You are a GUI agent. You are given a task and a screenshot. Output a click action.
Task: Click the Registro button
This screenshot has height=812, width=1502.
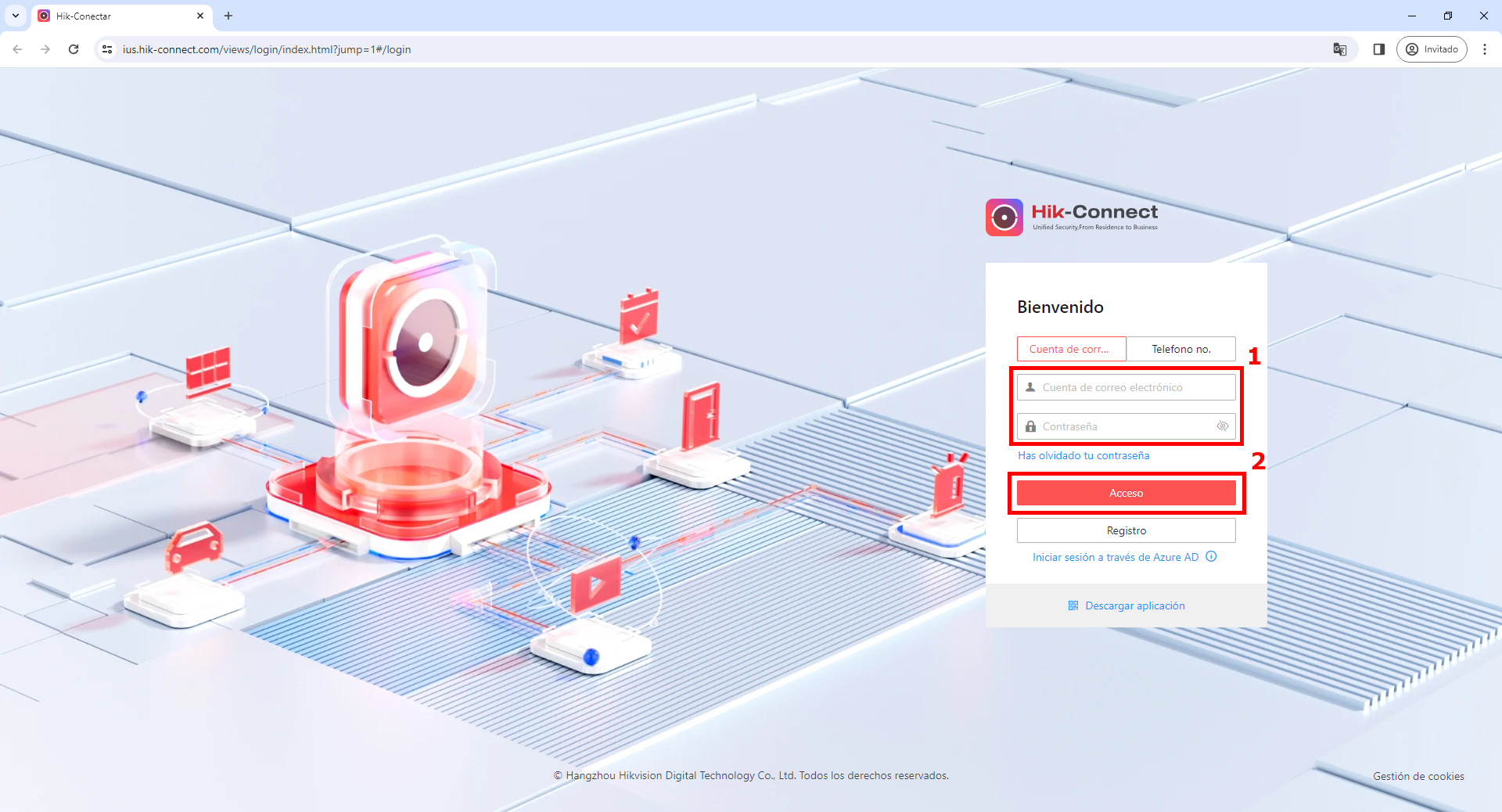pyautogui.click(x=1126, y=530)
